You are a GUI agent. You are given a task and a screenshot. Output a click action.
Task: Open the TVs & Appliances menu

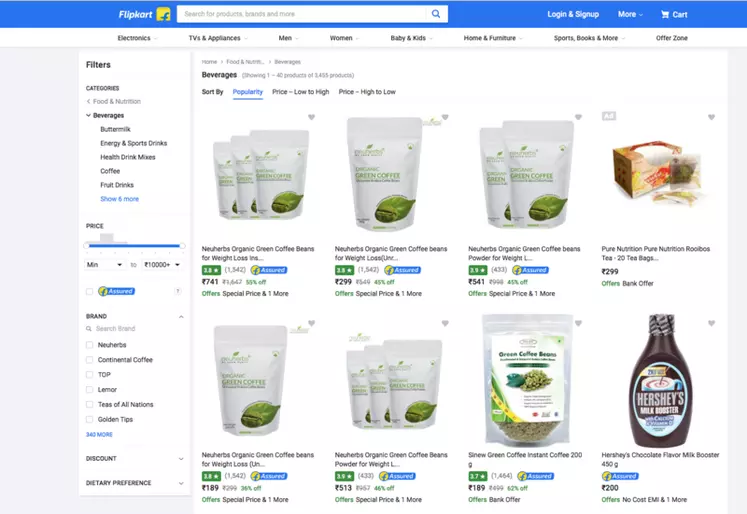coord(218,38)
